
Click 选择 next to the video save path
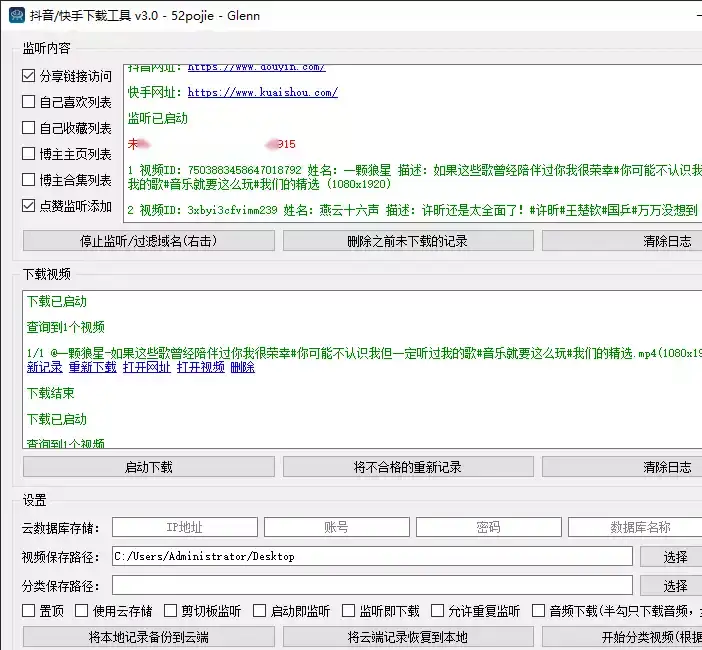click(x=675, y=557)
